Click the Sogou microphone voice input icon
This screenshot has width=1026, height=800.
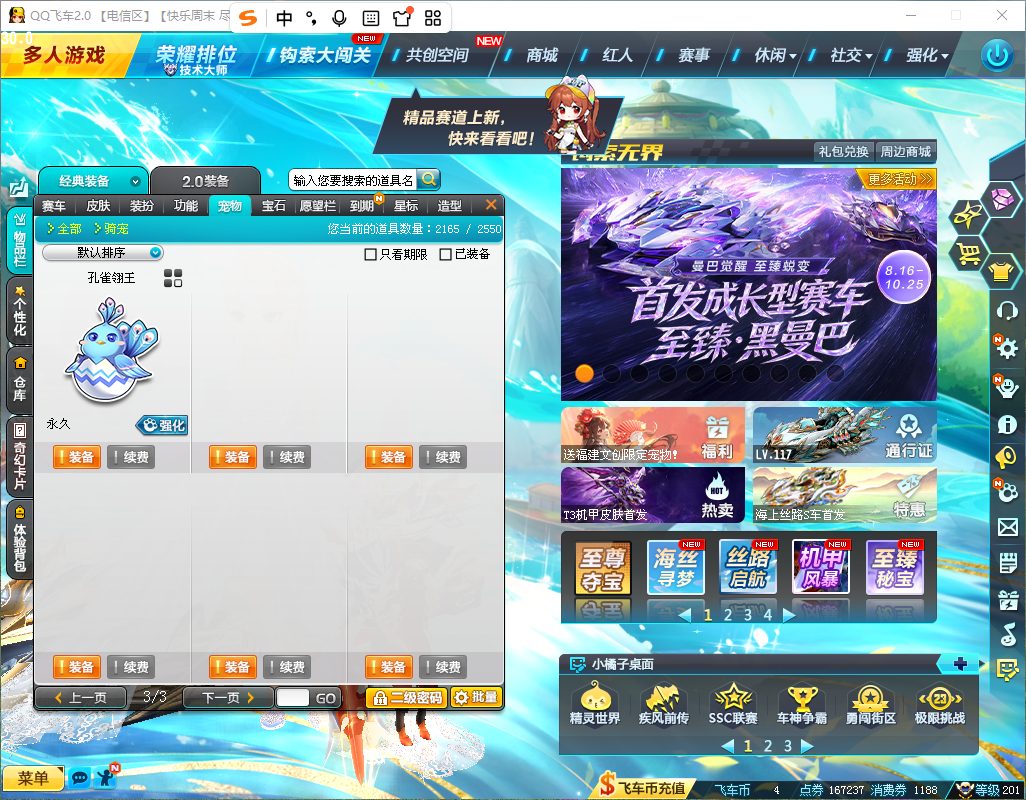(x=339, y=18)
